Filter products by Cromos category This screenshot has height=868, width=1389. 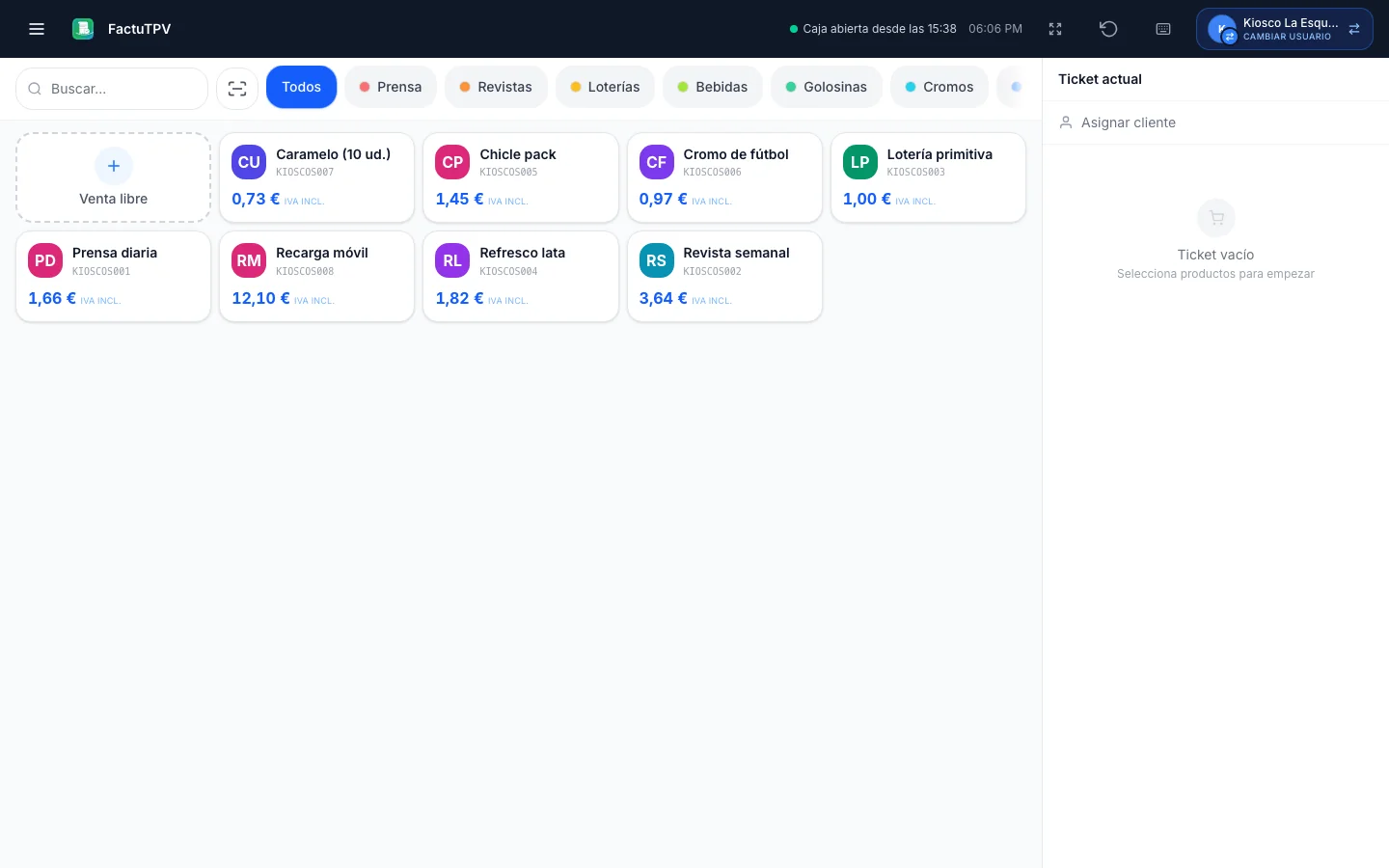click(940, 87)
